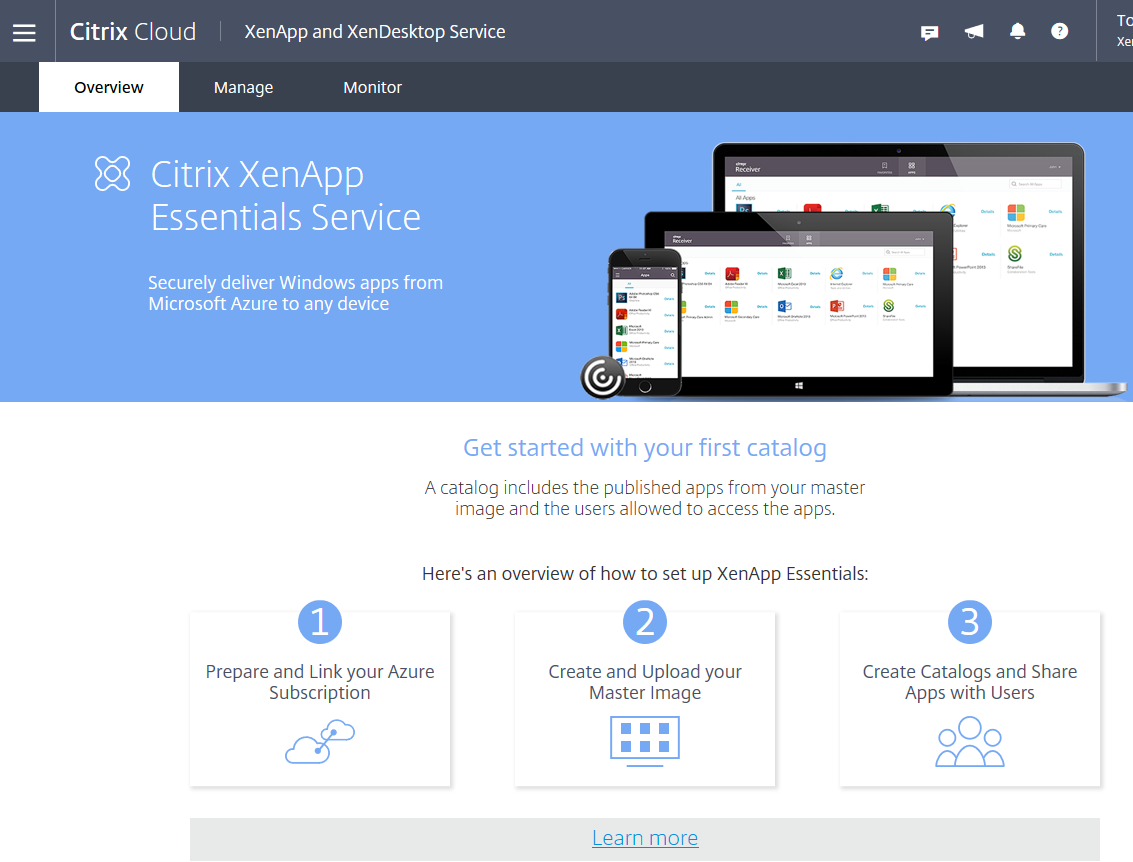This screenshot has width=1133, height=862.
Task: Open the notifications bell
Action: coord(1017,31)
